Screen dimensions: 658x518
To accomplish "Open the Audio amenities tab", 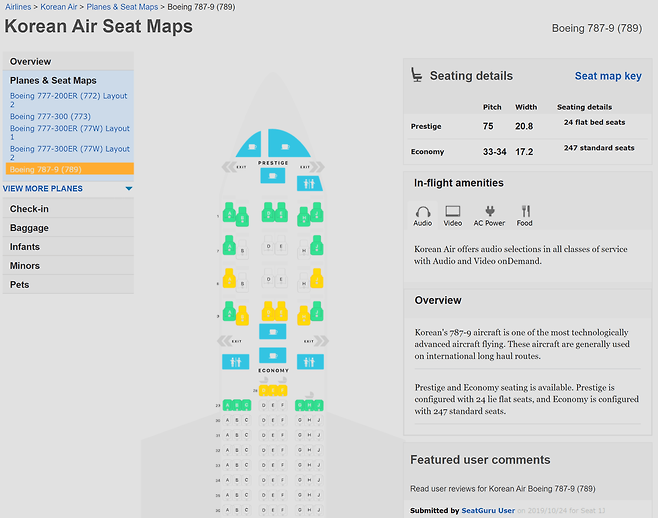I will coord(423,216).
